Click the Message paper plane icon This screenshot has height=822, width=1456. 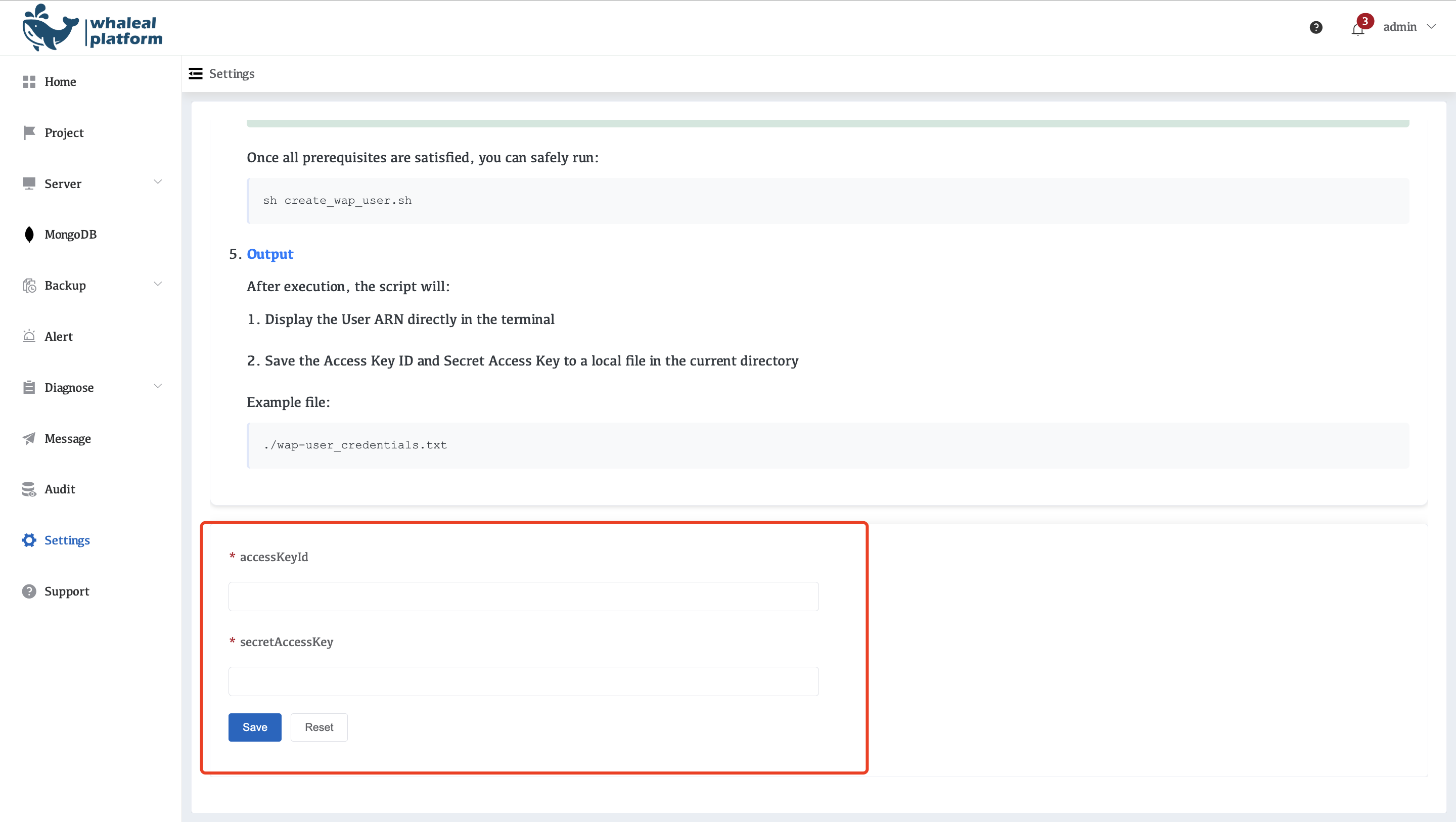point(29,439)
